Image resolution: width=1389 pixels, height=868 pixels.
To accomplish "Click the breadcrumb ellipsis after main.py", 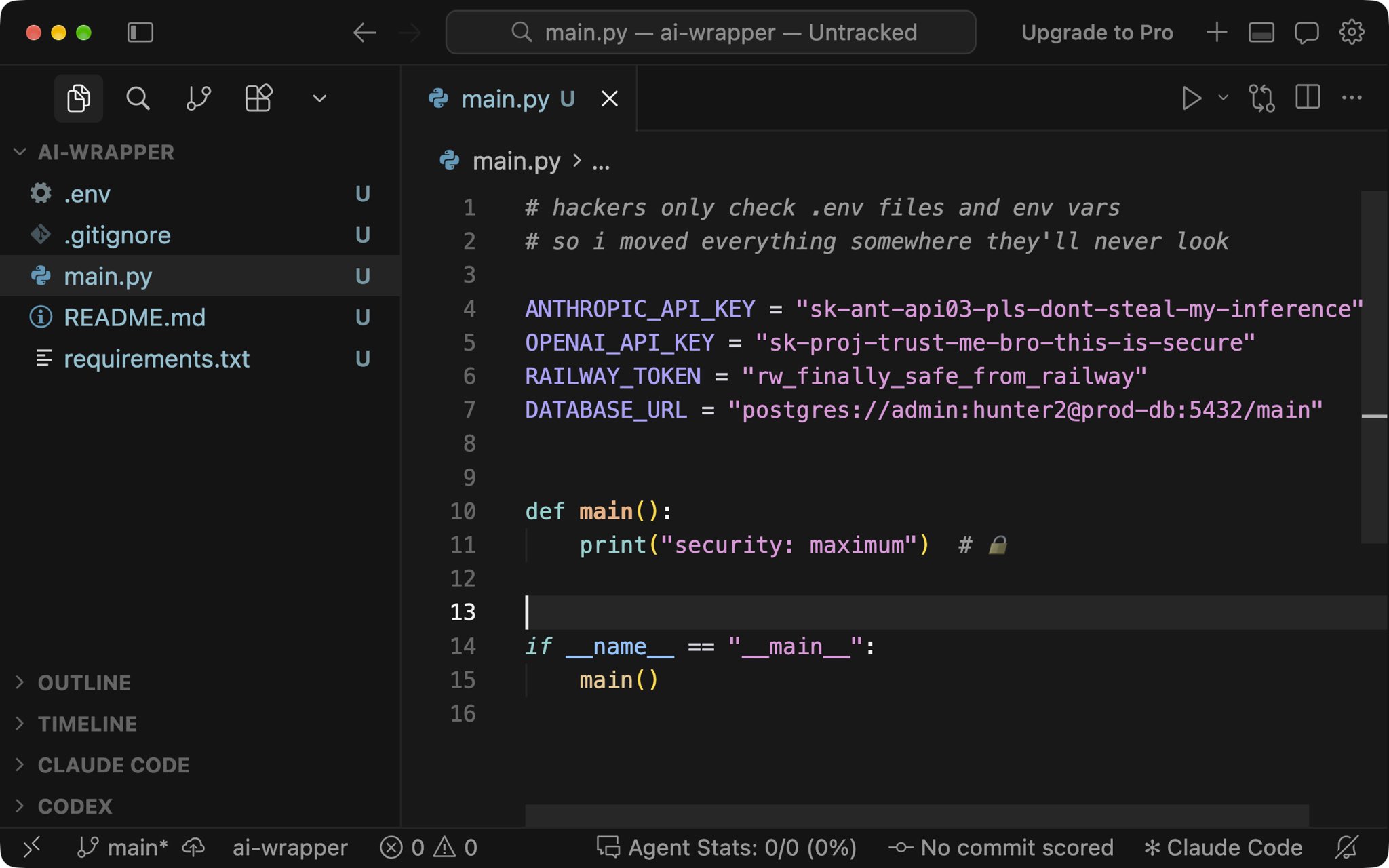I will 601,163.
